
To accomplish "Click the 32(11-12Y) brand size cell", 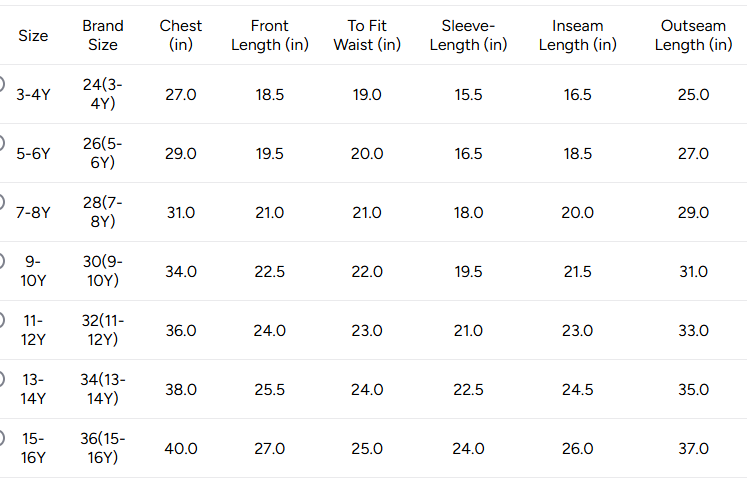I will [x=103, y=330].
